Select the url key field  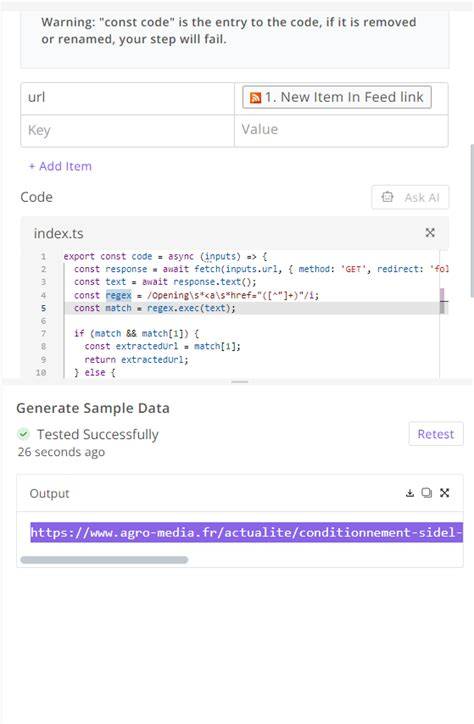point(127,98)
